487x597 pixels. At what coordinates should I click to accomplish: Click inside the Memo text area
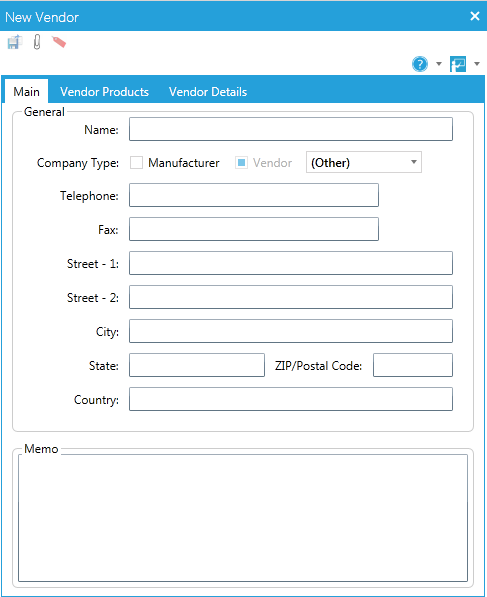[243, 518]
